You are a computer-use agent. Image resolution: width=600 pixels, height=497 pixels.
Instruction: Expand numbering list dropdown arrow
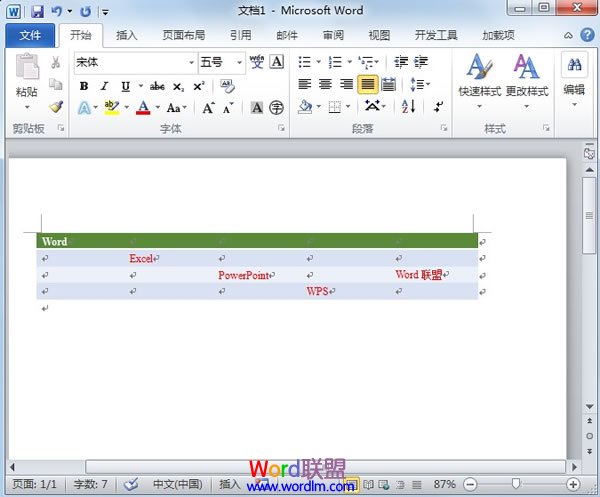click(349, 62)
